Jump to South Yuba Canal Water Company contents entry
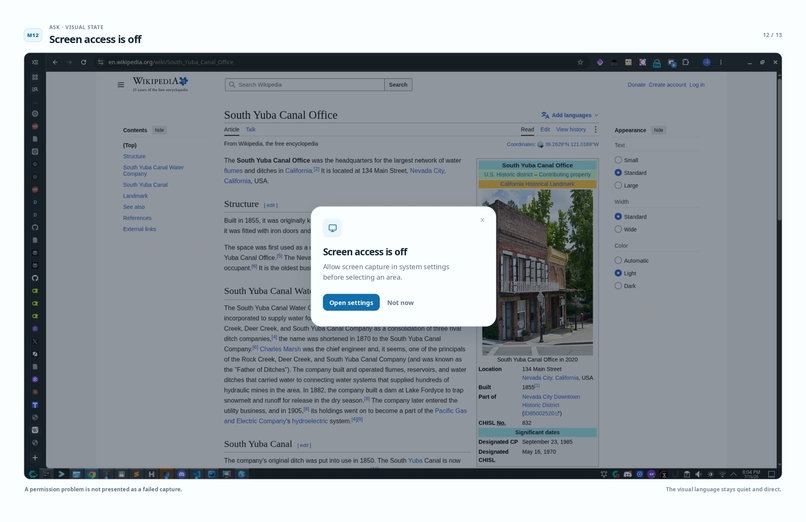The height and width of the screenshot is (522, 806). tap(153, 171)
